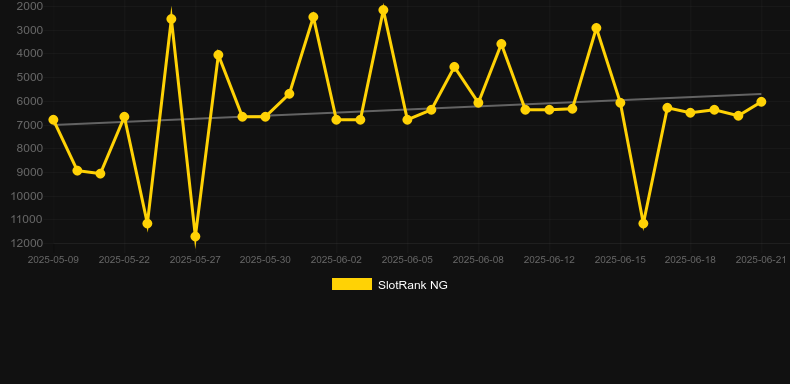Select the peak point just before 2025-06-02
790x384 pixels.
tap(313, 17)
